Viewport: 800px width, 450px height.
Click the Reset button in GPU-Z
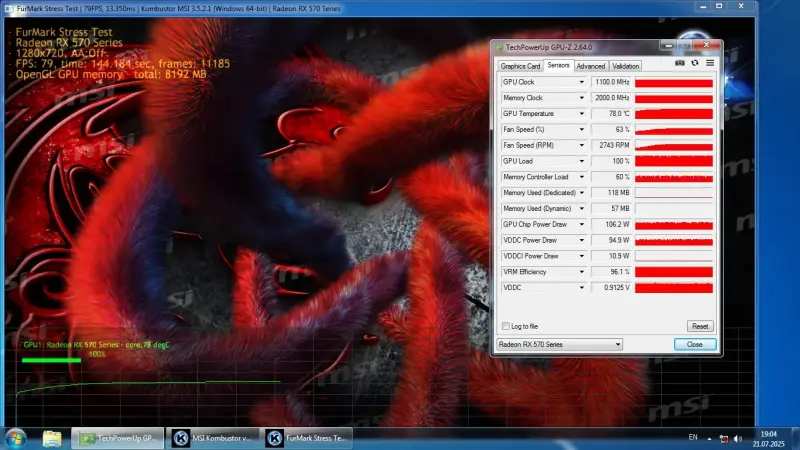699,326
